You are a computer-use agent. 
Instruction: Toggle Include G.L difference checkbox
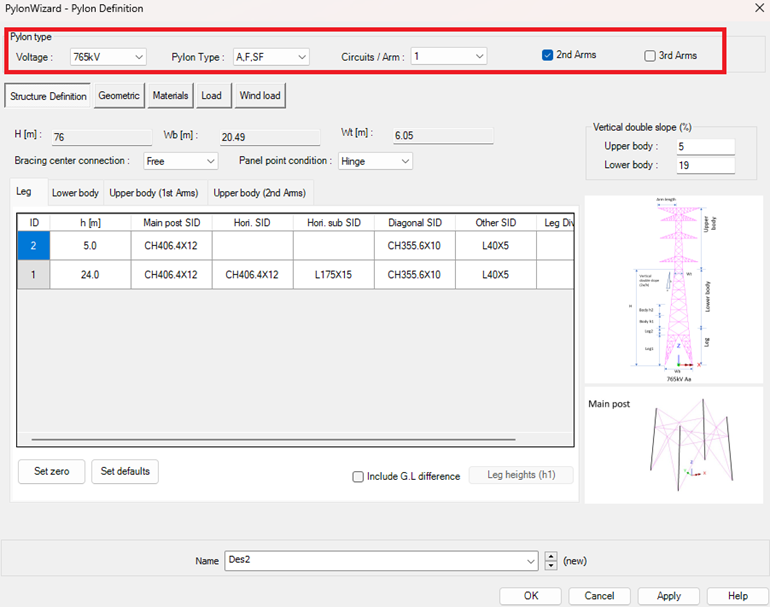(x=358, y=477)
